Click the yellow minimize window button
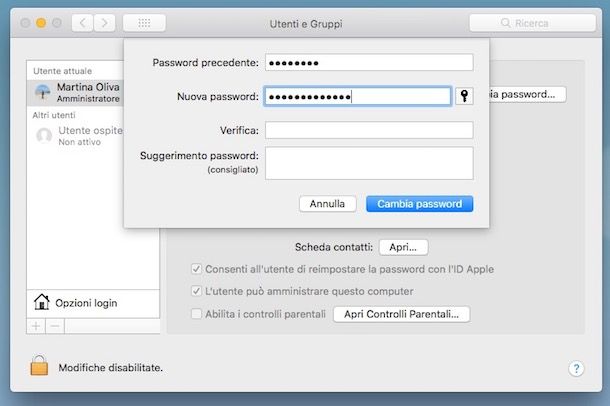This screenshot has height=406, width=610. (41, 23)
